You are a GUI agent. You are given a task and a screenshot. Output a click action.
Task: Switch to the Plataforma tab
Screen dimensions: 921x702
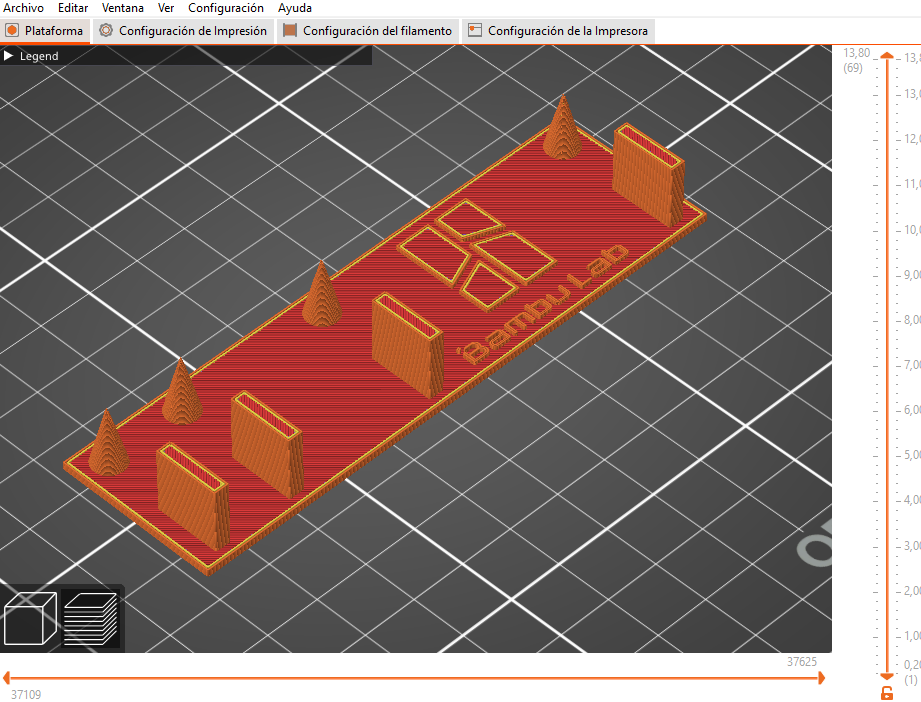point(45,31)
